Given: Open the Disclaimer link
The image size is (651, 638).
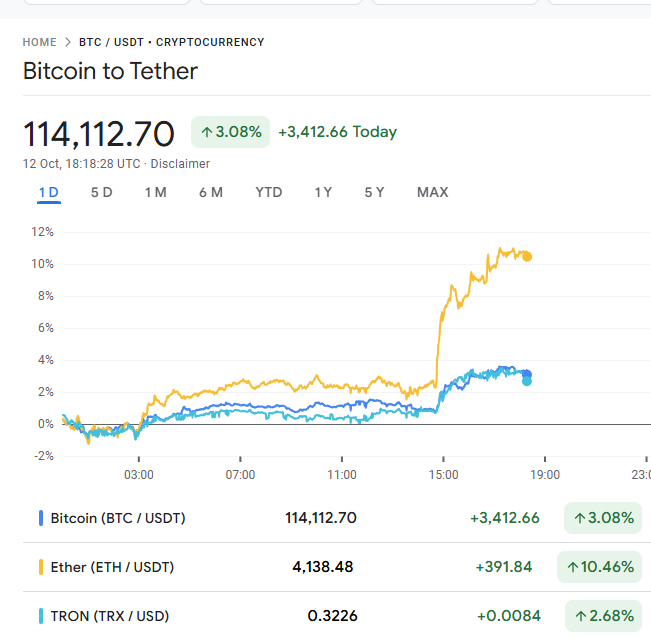Looking at the screenshot, I should pyautogui.click(x=180, y=163).
